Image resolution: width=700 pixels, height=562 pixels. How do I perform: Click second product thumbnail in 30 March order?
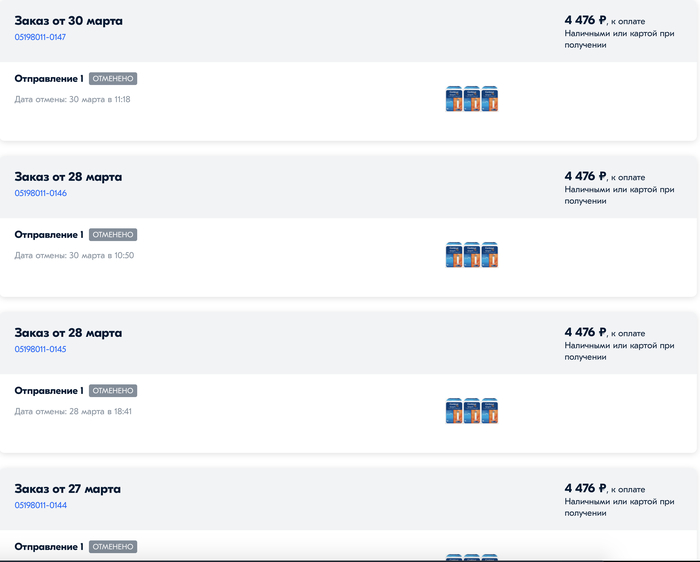coord(472,99)
